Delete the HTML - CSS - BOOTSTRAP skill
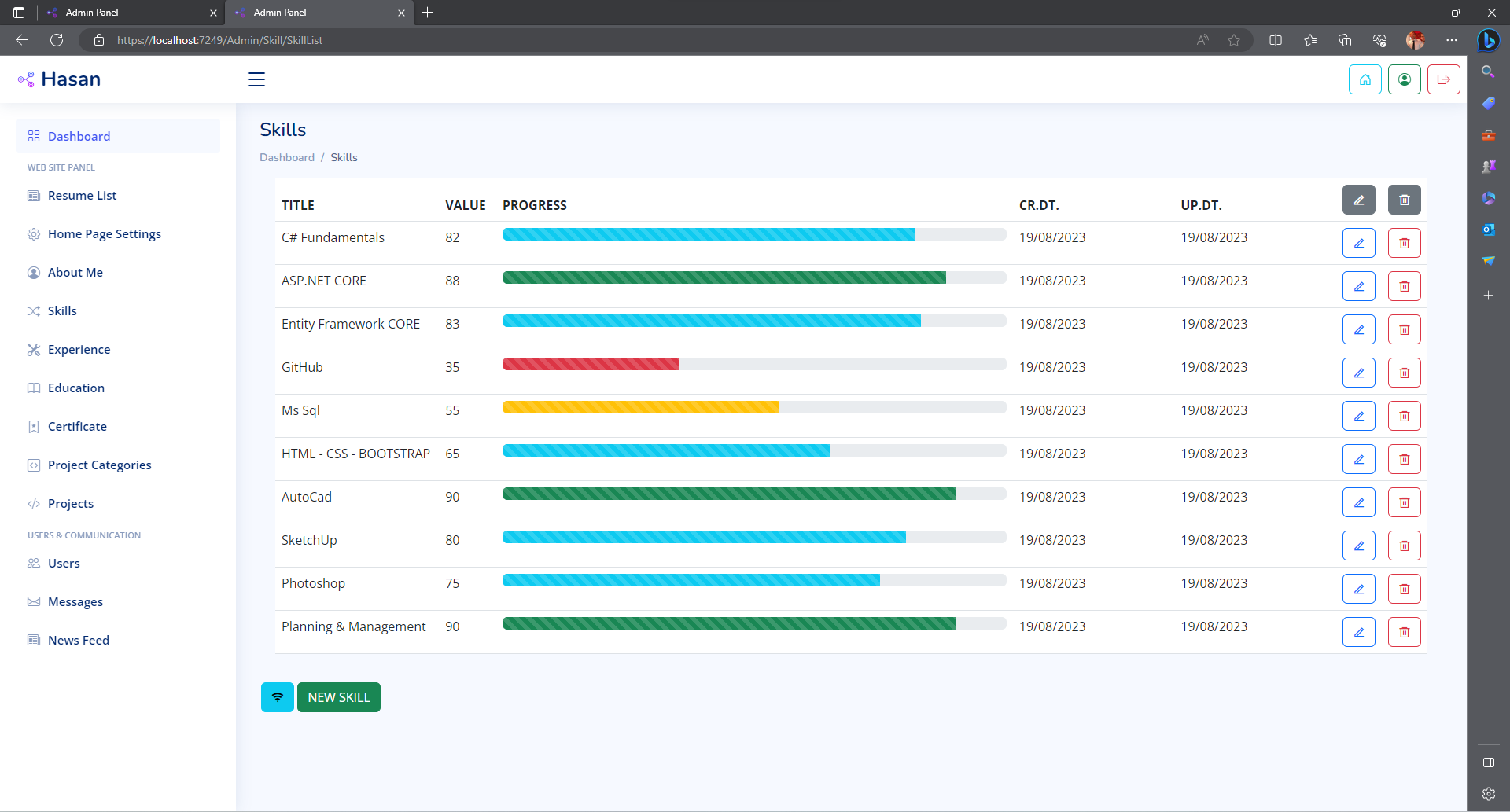The image size is (1510, 812). pyautogui.click(x=1405, y=459)
